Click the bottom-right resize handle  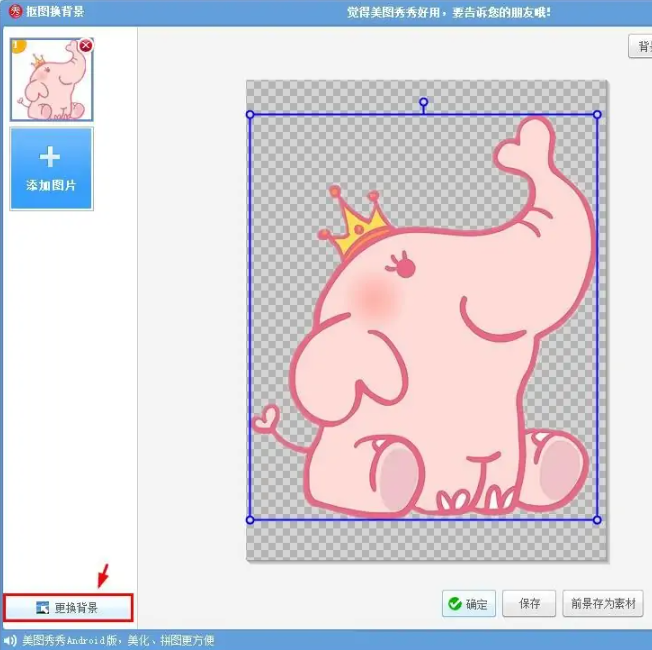tap(597, 520)
